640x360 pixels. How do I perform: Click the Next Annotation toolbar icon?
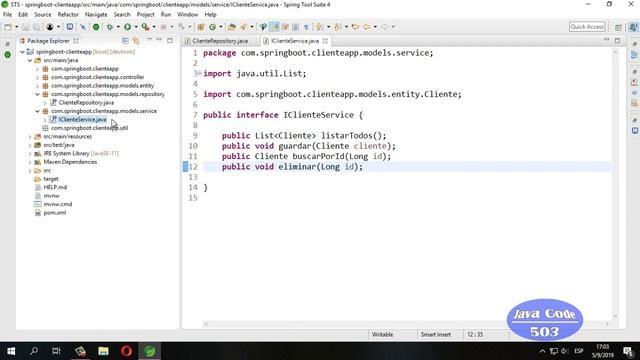319,27
